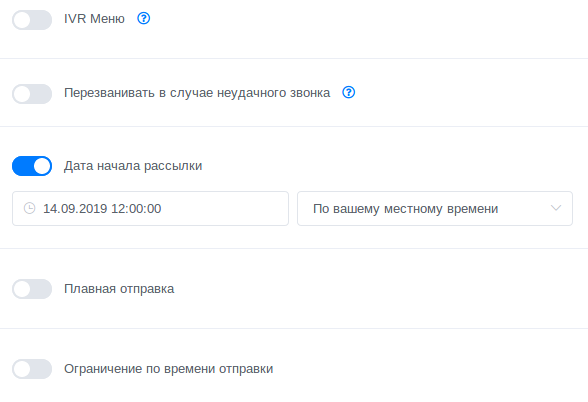Select the 14.09.2019 12:00:00 date field

[x=150, y=208]
